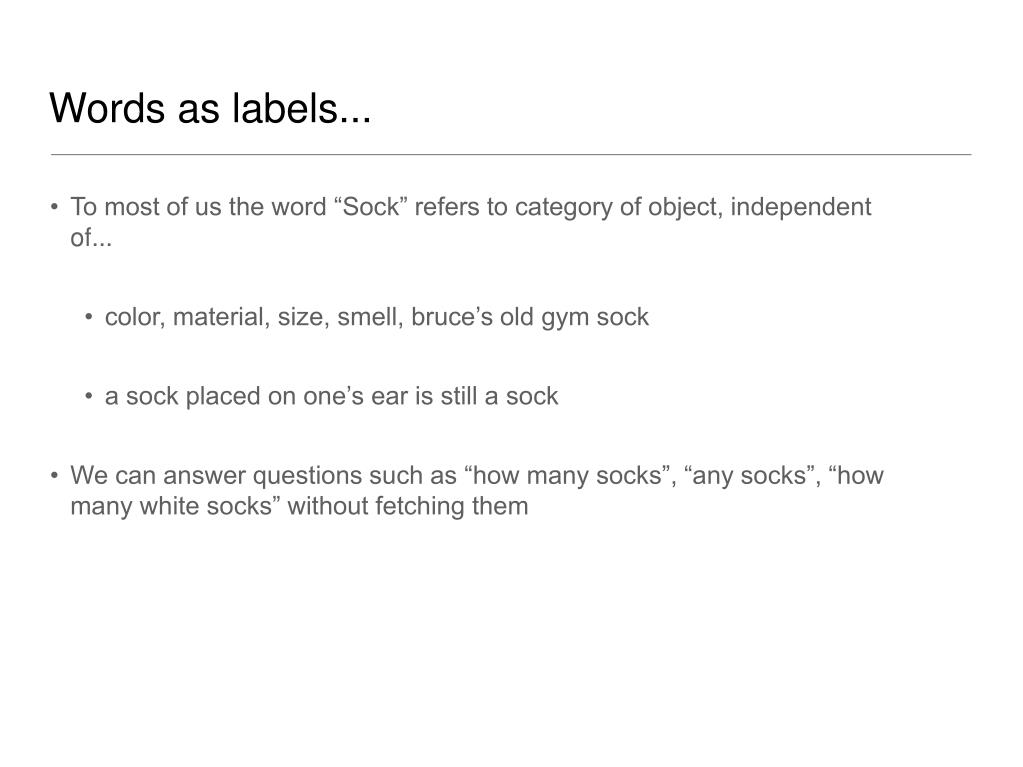Click the words "still a sock"

[499, 396]
